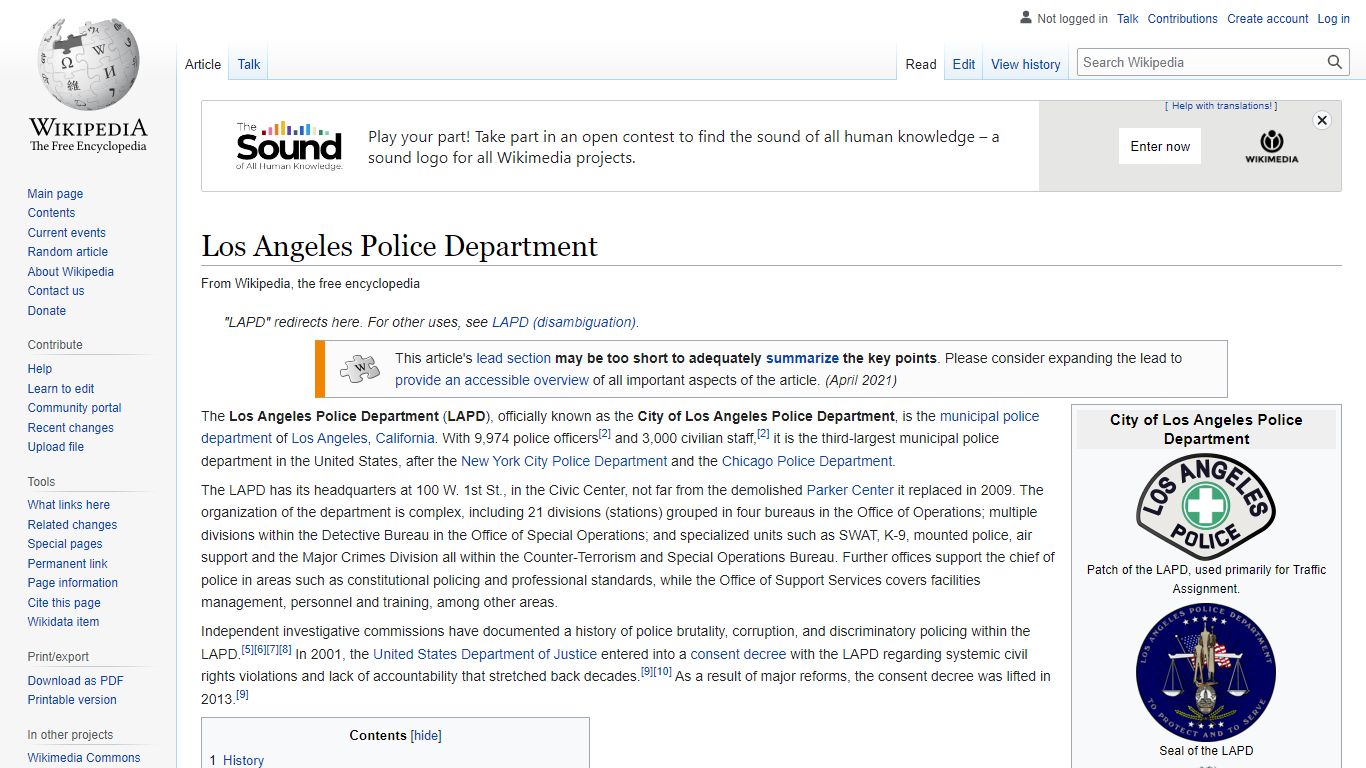Click the Wikimedia logo in banner
This screenshot has height=768, width=1366.
pyautogui.click(x=1271, y=146)
